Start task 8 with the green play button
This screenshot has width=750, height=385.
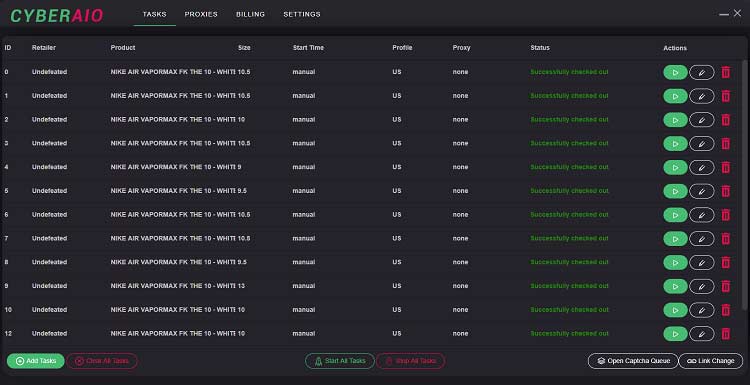(675, 263)
